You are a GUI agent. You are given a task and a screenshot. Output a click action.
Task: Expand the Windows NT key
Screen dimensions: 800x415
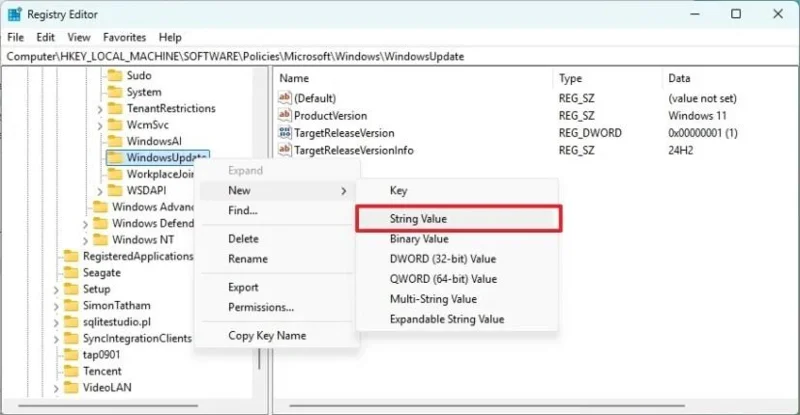(x=85, y=240)
